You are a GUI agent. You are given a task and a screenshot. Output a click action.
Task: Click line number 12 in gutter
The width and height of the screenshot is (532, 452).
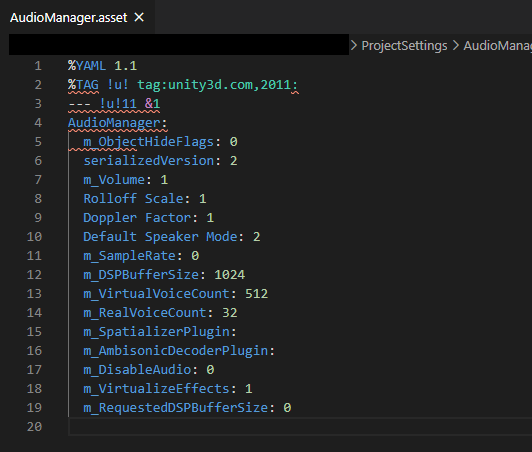click(x=34, y=275)
